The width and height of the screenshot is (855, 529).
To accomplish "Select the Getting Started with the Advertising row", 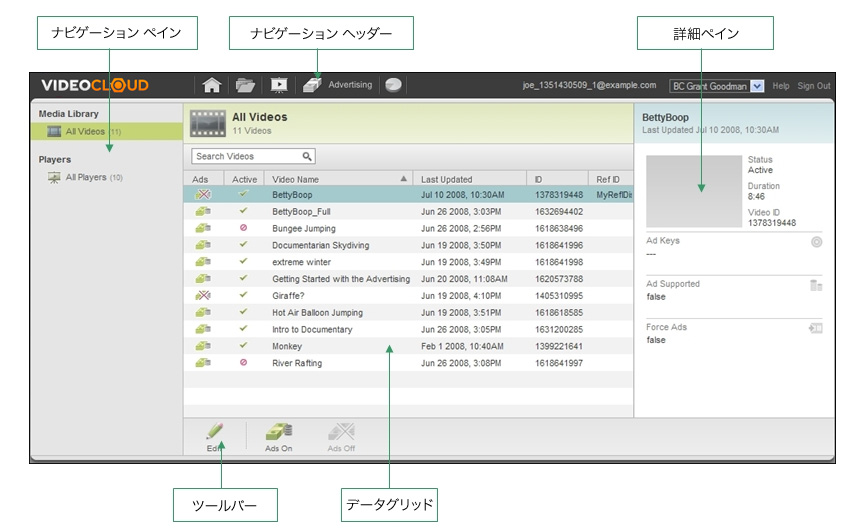I will click(x=408, y=279).
